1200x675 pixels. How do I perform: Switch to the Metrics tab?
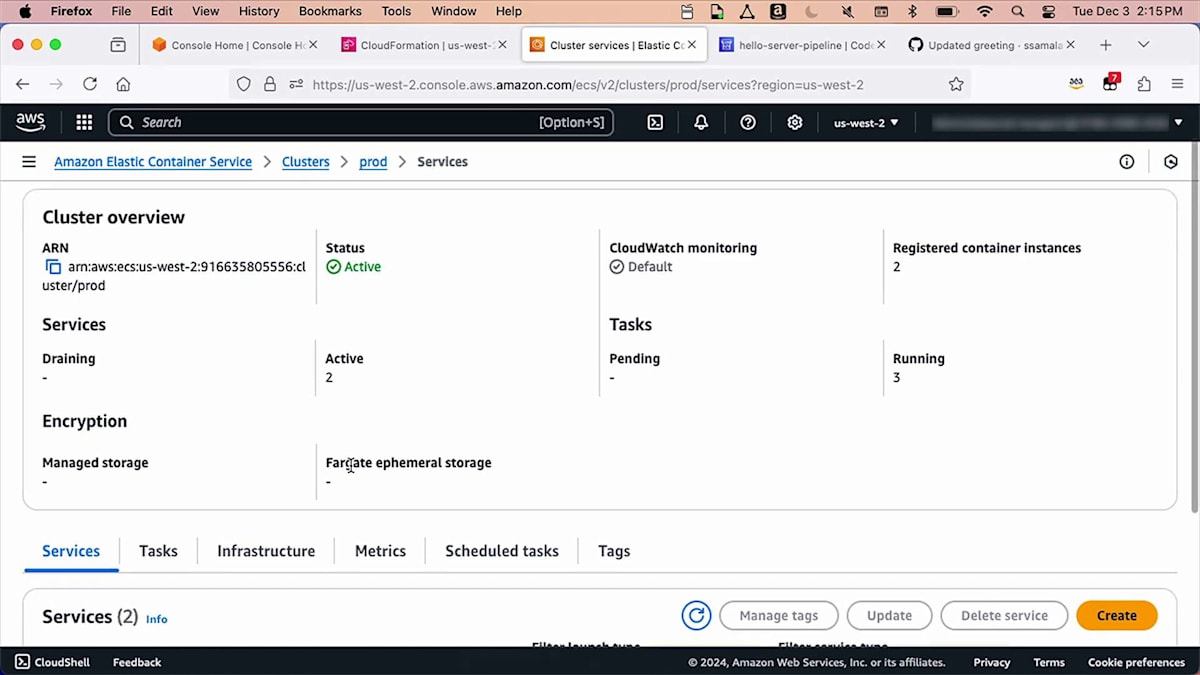[x=380, y=551]
